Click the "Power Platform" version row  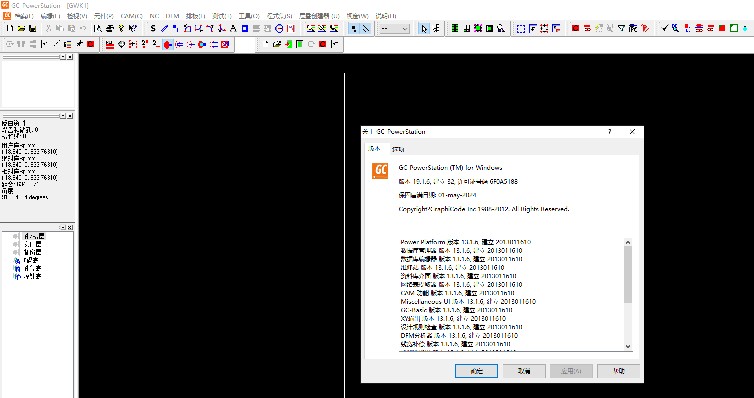(465, 242)
